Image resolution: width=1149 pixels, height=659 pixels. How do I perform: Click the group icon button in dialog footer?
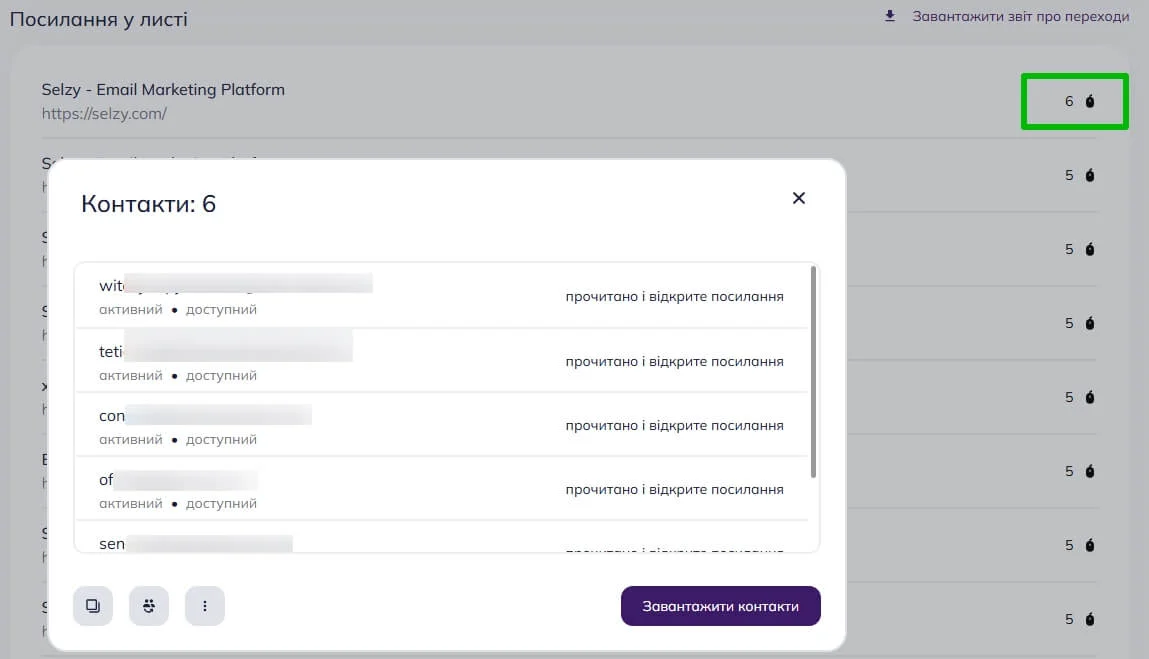point(149,605)
